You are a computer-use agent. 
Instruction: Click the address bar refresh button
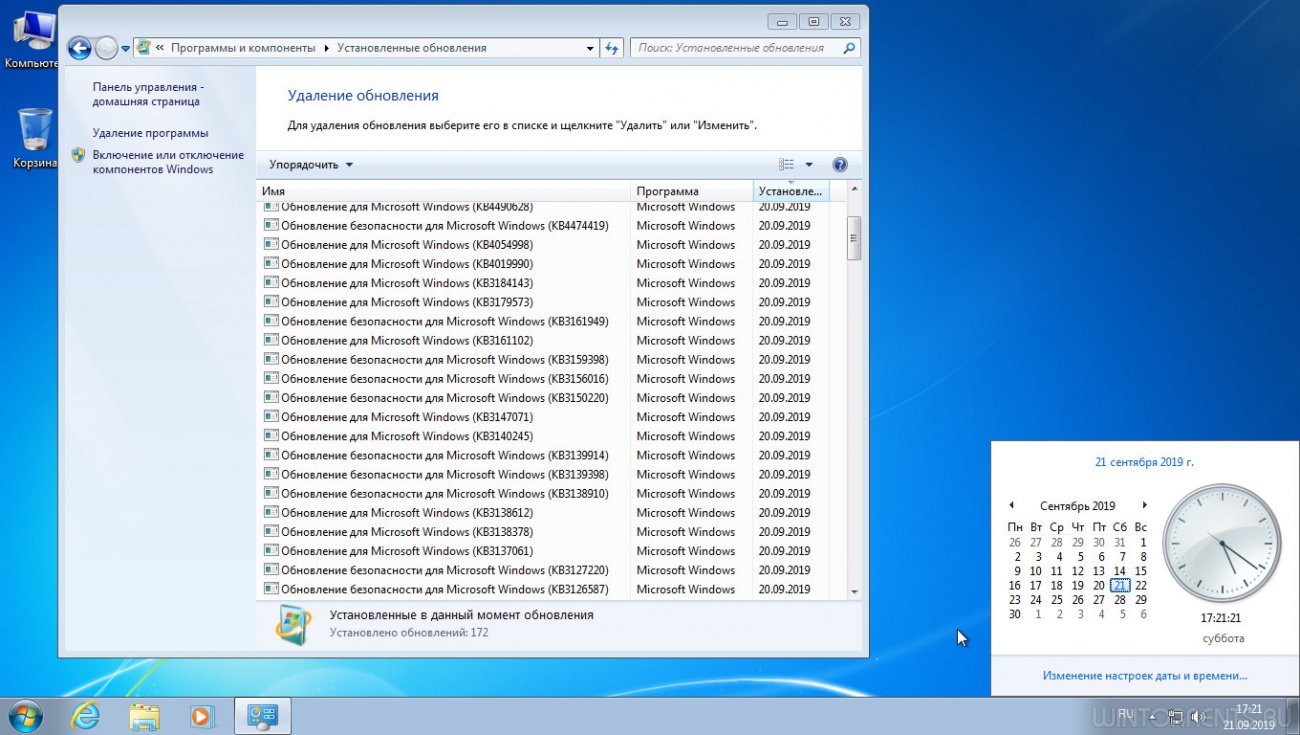point(612,48)
